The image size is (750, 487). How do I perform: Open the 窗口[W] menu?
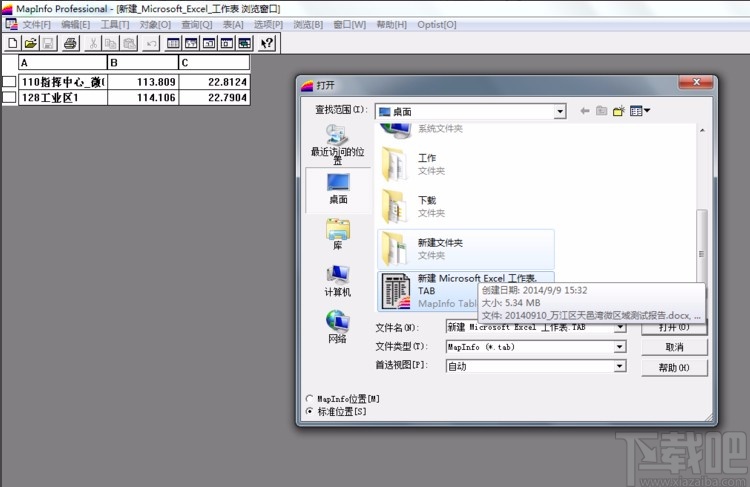350,24
